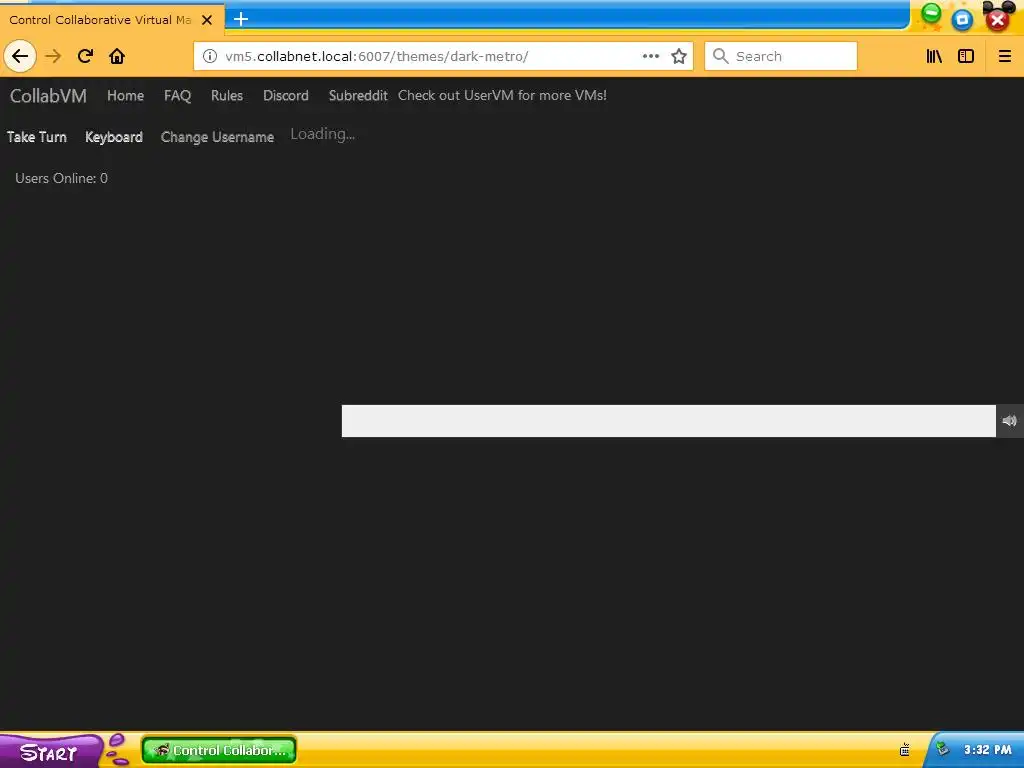The width and height of the screenshot is (1024, 768).
Task: Show site information icon in address bar
Action: (x=210, y=56)
